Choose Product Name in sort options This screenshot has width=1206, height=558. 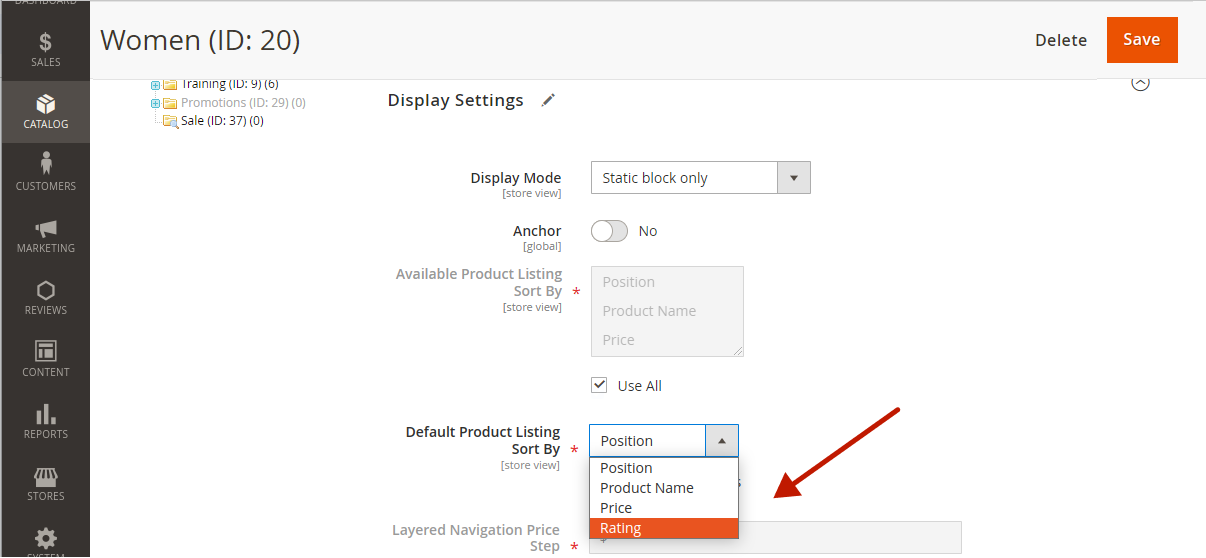tap(663, 488)
